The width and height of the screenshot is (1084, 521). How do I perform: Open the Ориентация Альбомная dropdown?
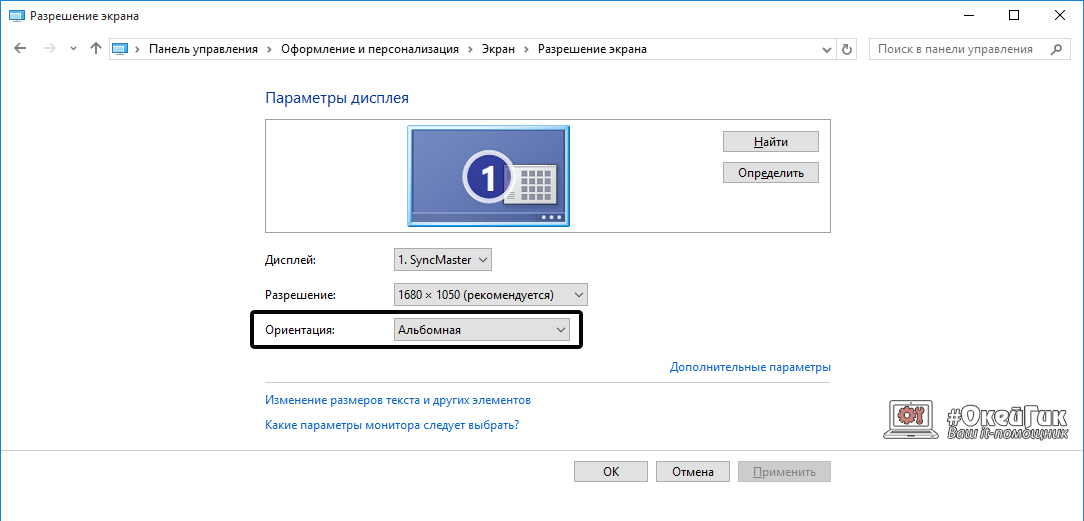tap(482, 330)
